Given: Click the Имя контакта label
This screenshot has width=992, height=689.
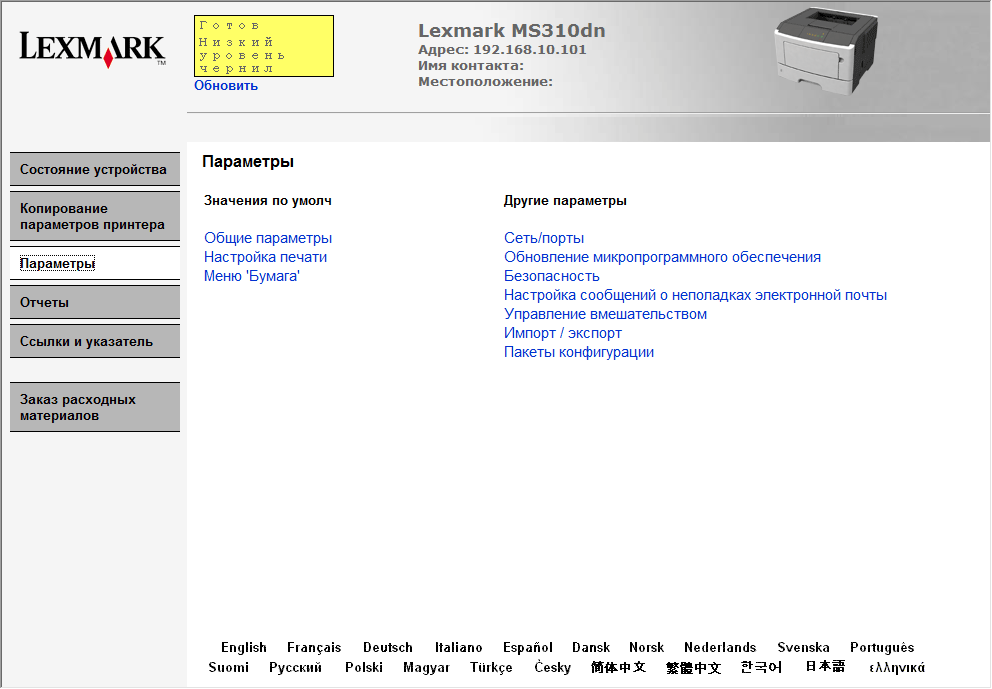Looking at the screenshot, I should pos(471,65).
